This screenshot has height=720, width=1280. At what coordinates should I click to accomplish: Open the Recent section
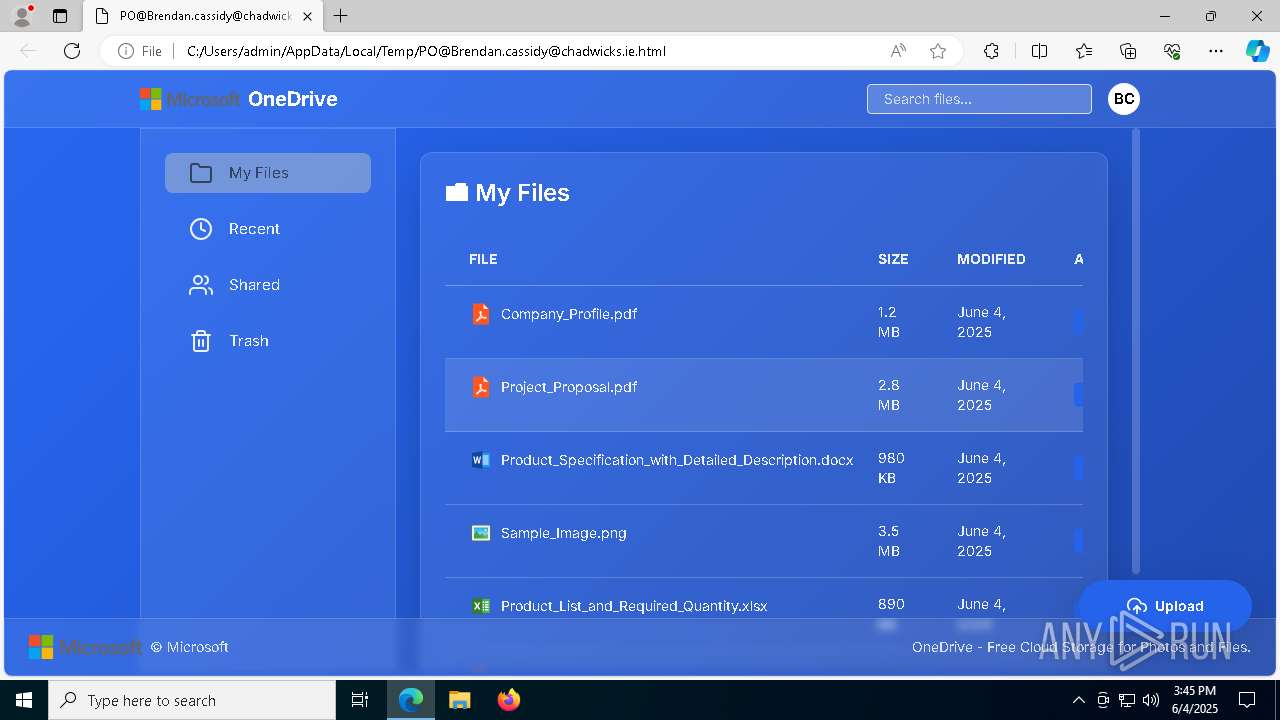point(268,229)
